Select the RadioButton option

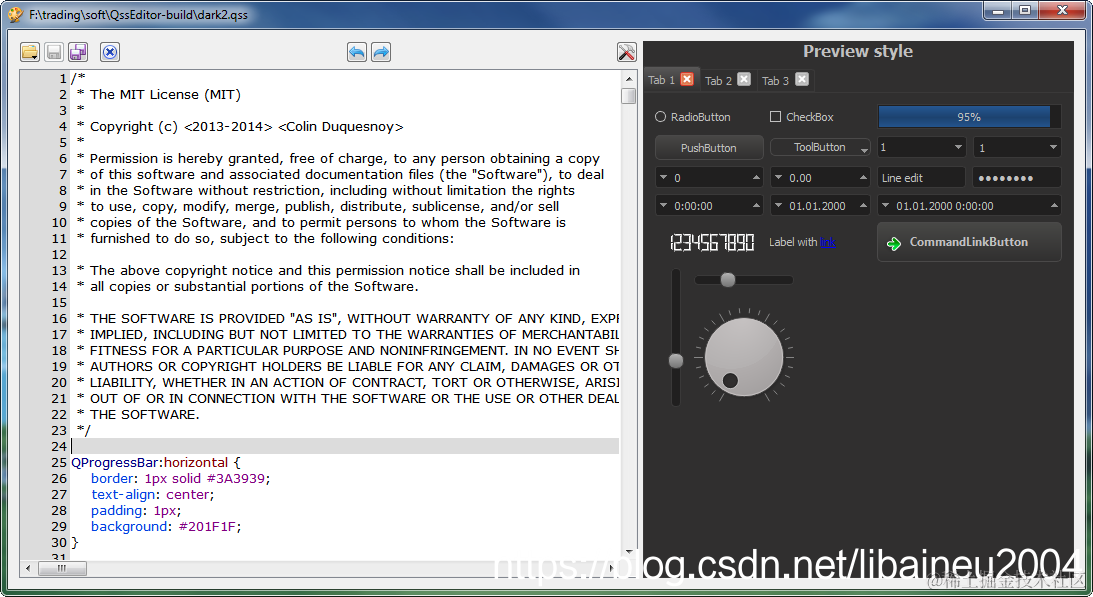(x=693, y=117)
